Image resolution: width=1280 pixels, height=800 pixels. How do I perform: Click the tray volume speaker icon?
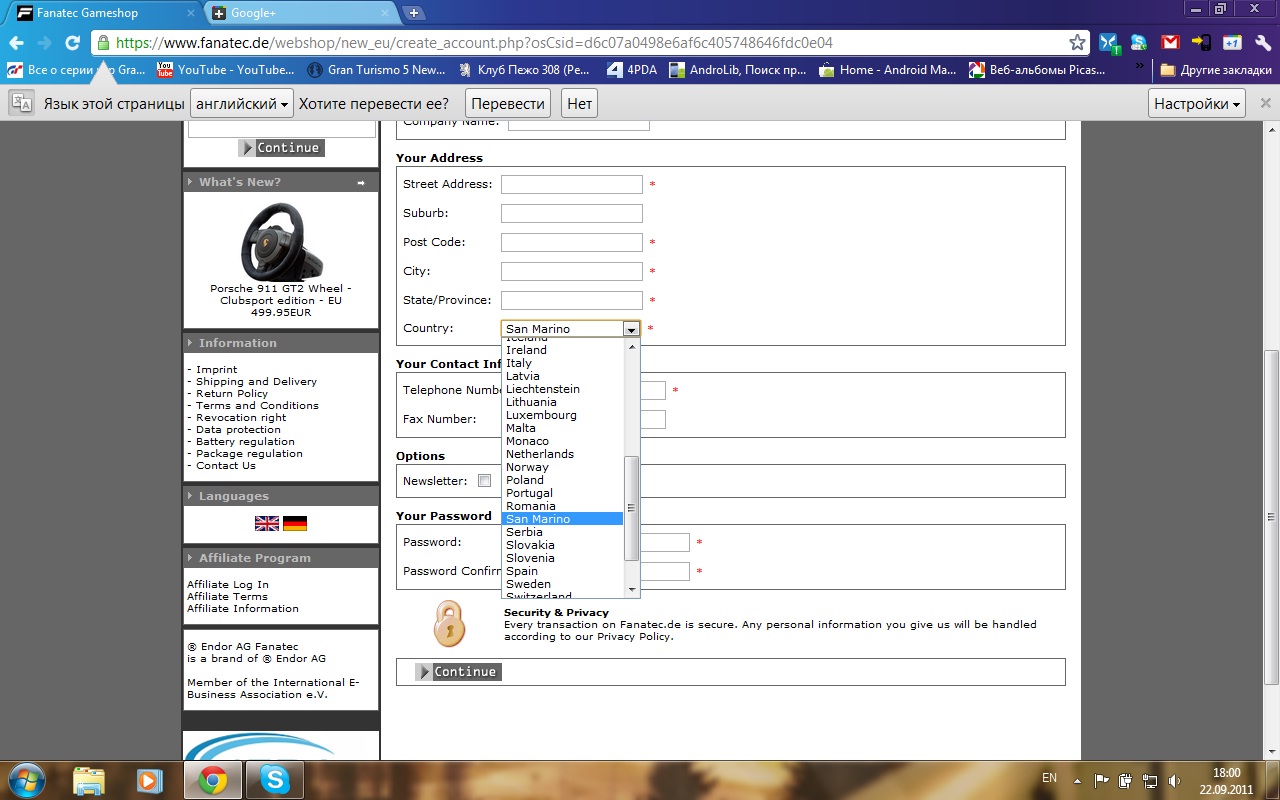(1175, 780)
